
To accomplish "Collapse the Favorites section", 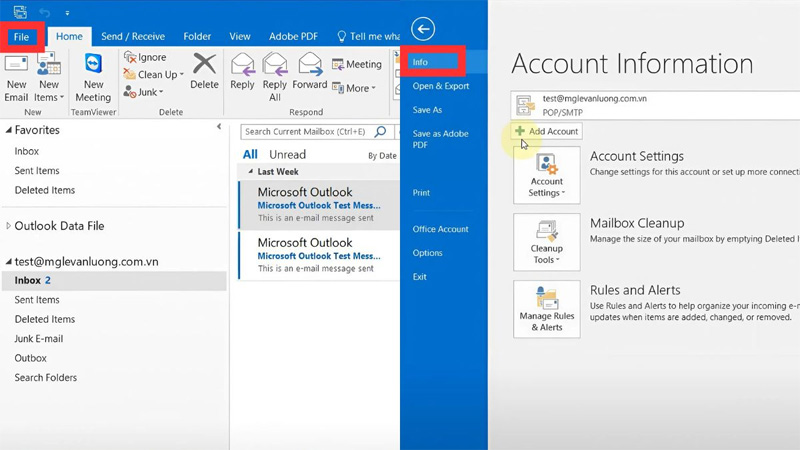I will tap(8, 131).
